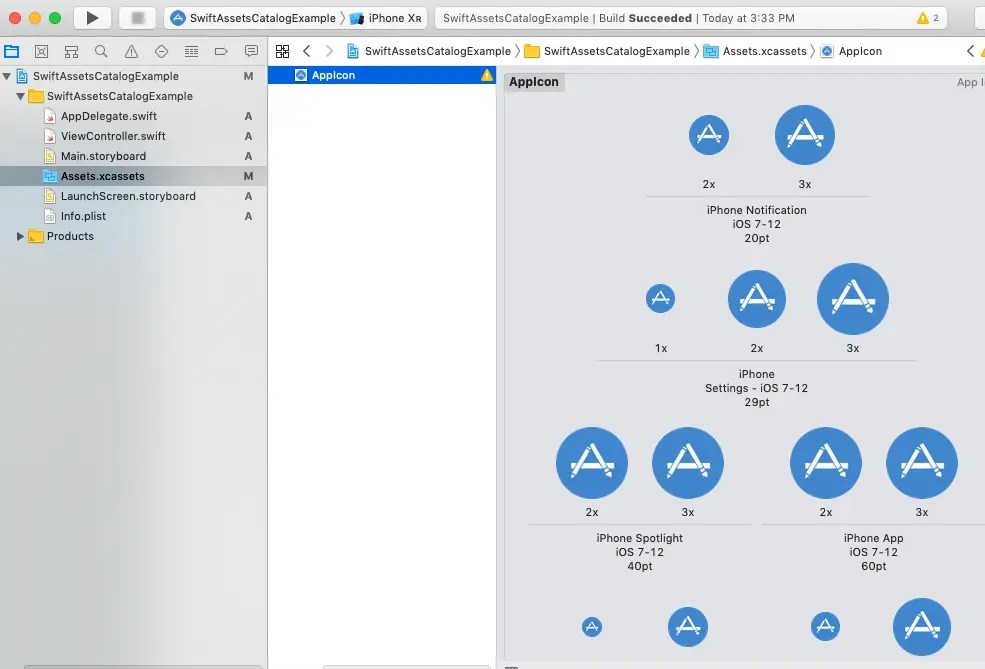Select the Products folder row
Screen dimensions: 985x669
point(133,236)
